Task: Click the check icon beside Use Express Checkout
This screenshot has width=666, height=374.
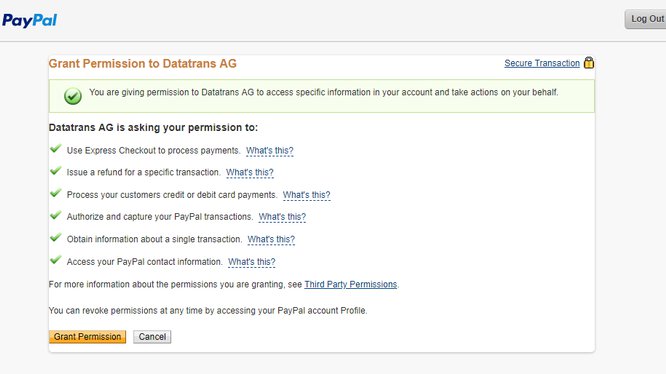Action: tap(56, 149)
